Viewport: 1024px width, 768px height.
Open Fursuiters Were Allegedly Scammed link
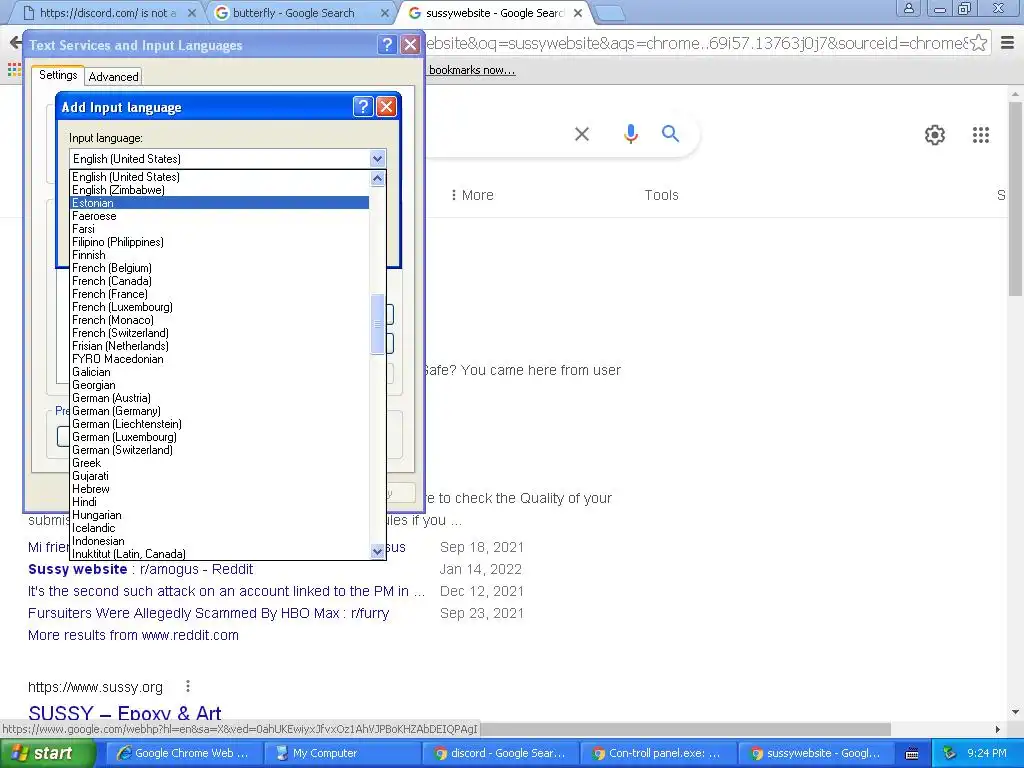[208, 613]
